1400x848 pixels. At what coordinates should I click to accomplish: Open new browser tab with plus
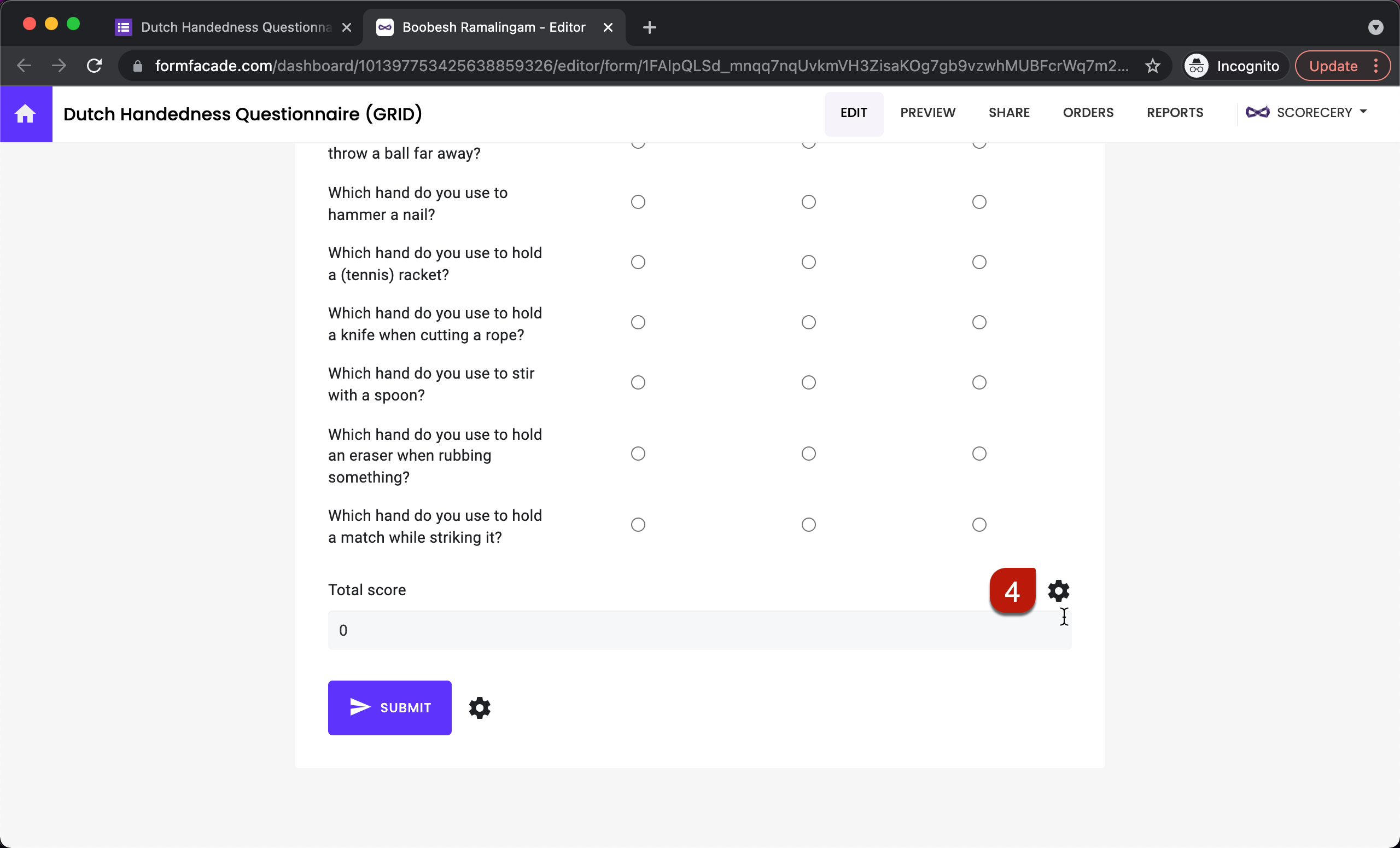click(649, 27)
